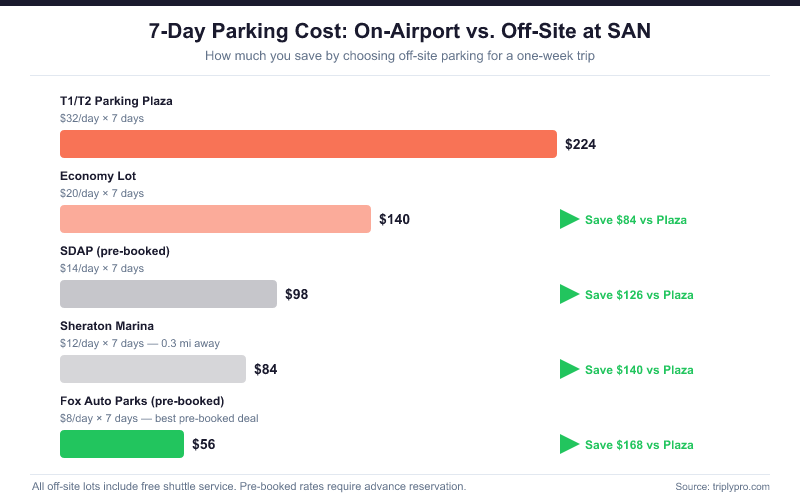Click the T1/T2 Parking Plaza orange bar
Screen dimensions: 800x500
click(308, 144)
